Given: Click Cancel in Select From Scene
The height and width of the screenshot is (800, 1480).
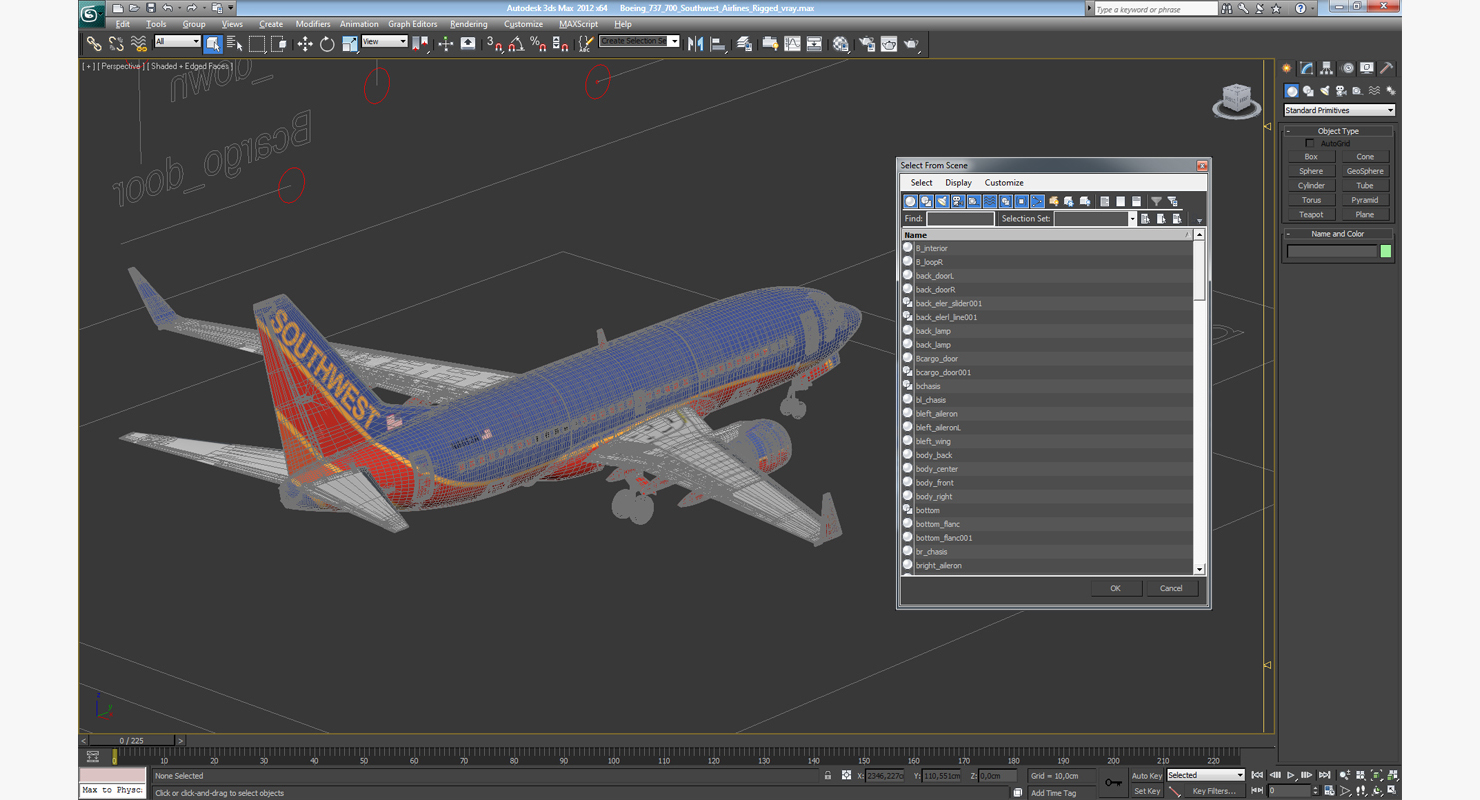Looking at the screenshot, I should [x=1171, y=588].
